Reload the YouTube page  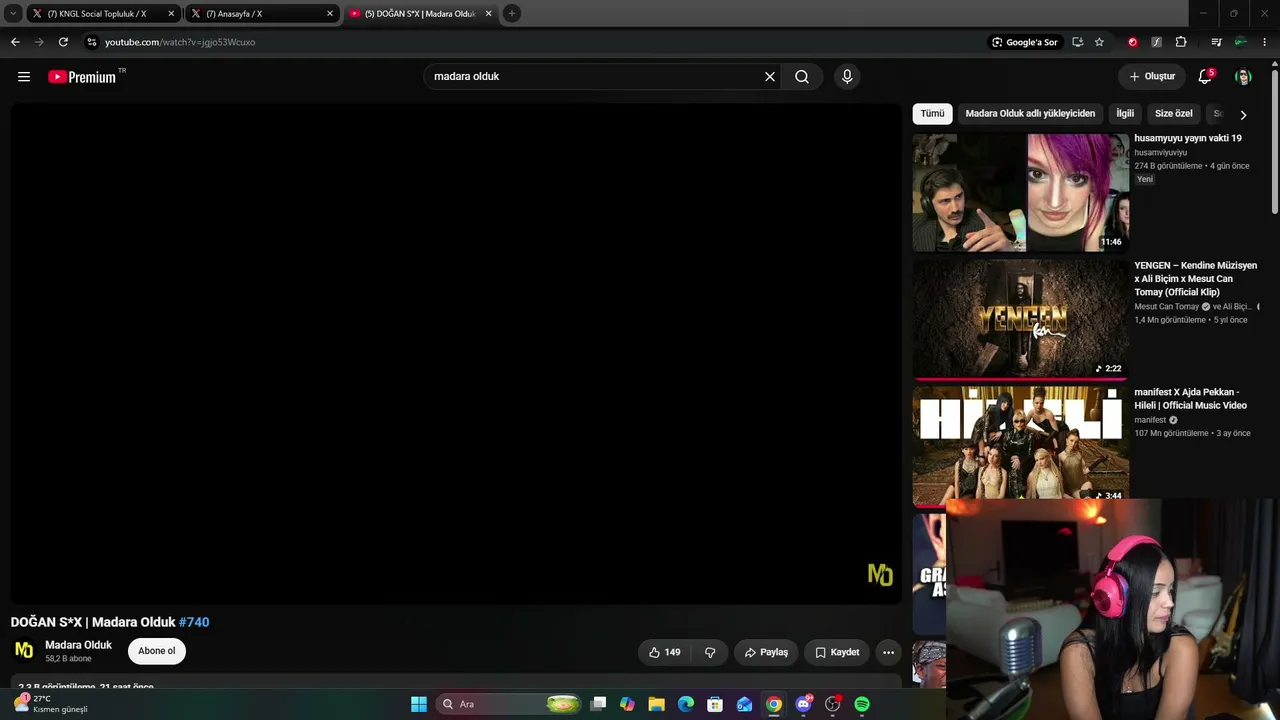[63, 42]
